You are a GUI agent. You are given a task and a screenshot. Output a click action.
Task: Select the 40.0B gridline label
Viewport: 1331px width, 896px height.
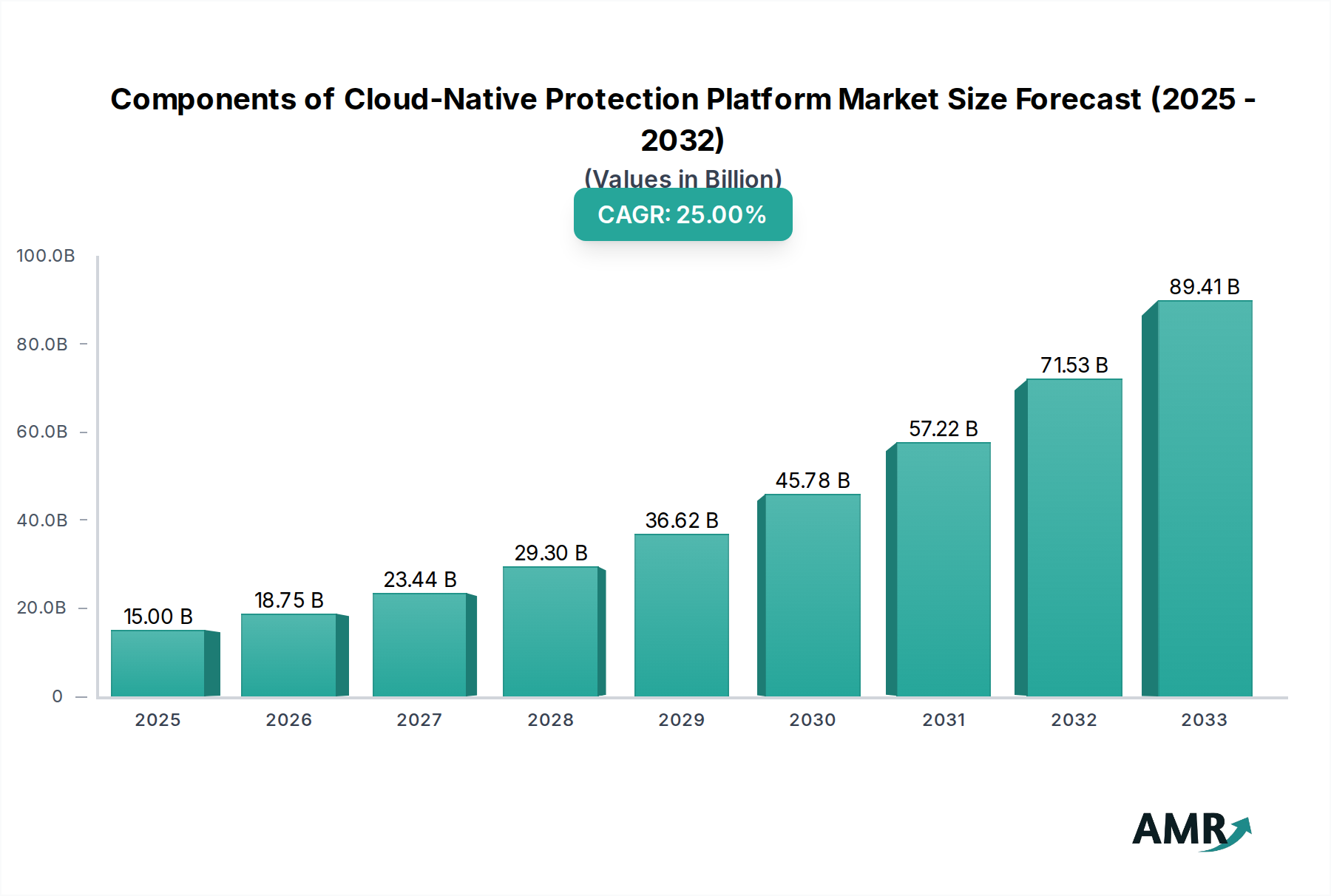pyautogui.click(x=43, y=520)
